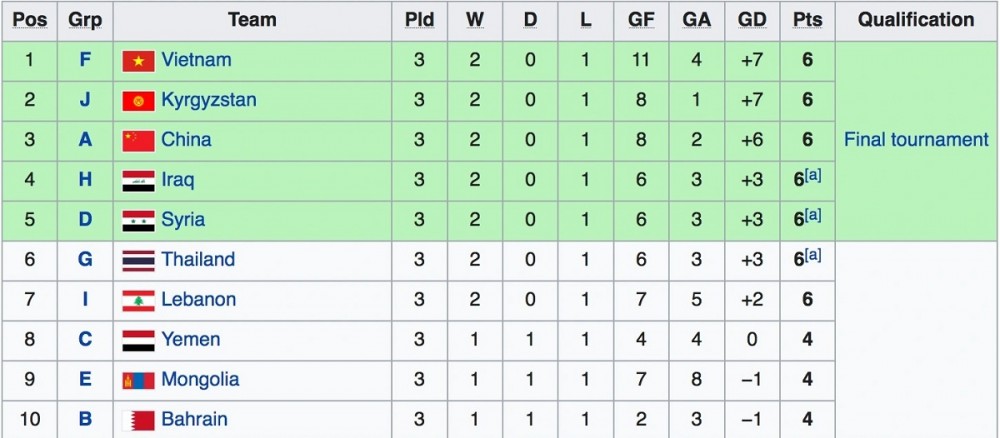
Task: Open the Vietnam team link
Action: point(196,60)
